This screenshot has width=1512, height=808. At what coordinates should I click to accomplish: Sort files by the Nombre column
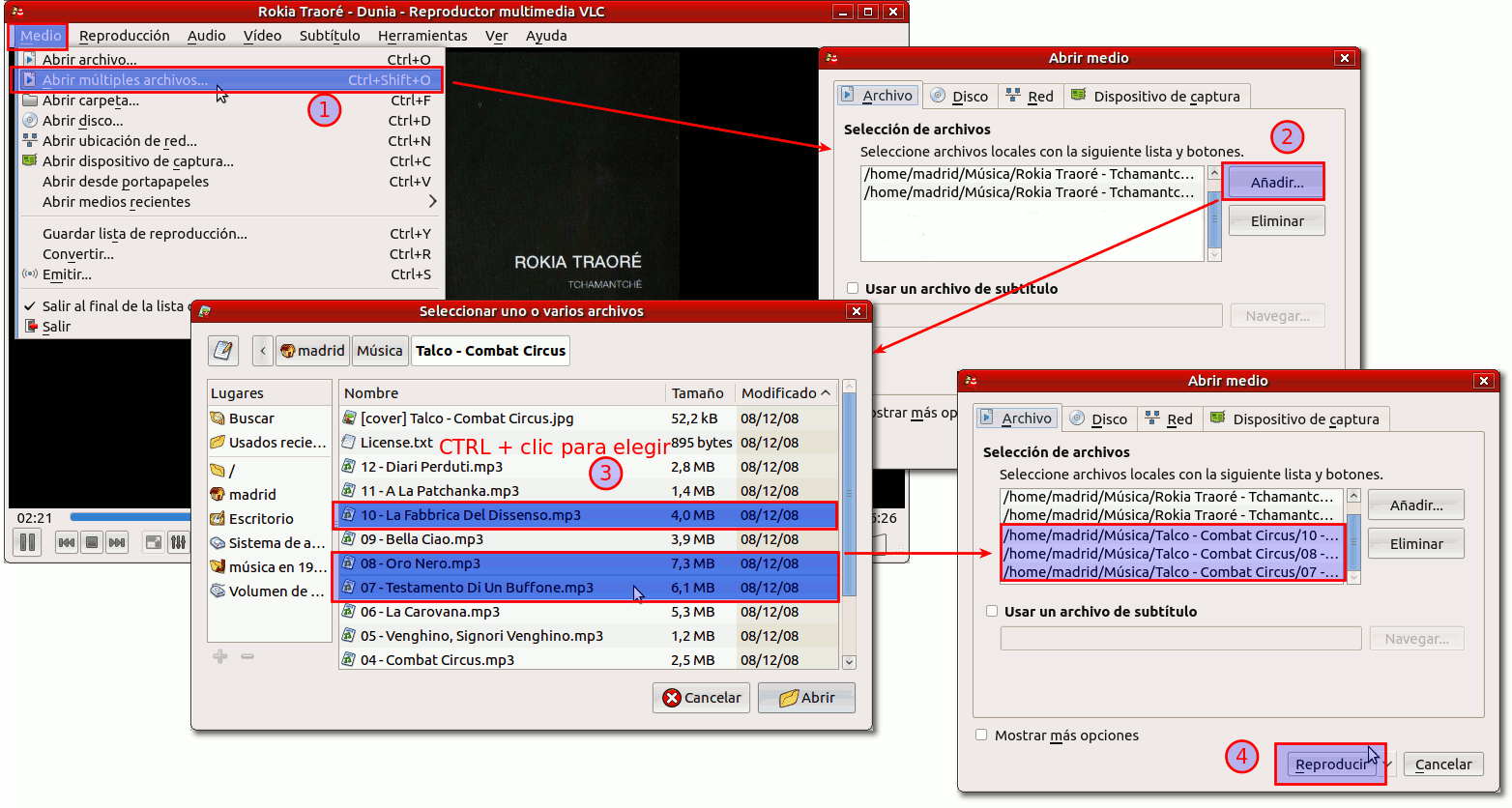tap(502, 392)
